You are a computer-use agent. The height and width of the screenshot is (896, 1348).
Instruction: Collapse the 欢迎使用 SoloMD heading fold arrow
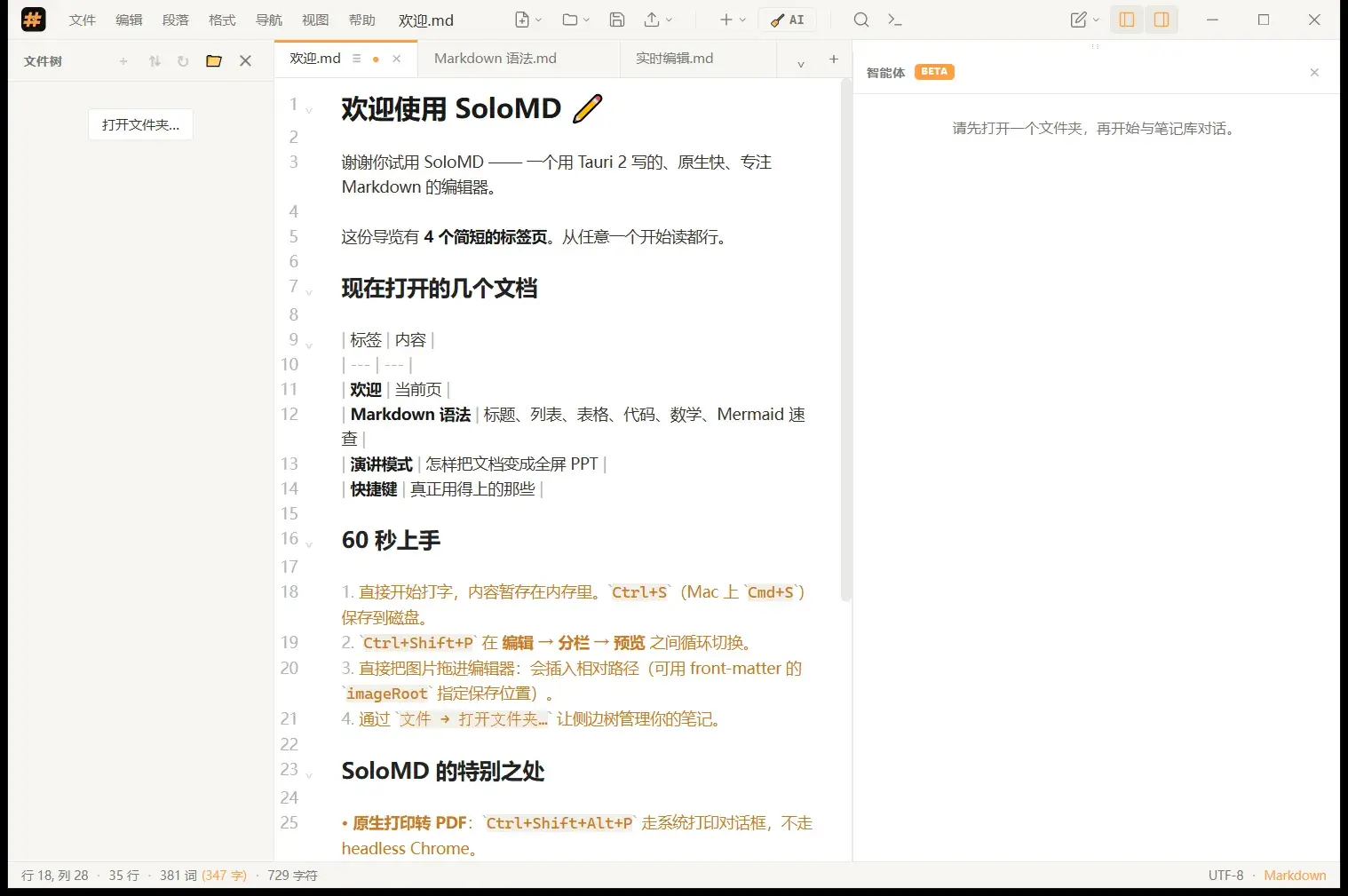(x=309, y=110)
